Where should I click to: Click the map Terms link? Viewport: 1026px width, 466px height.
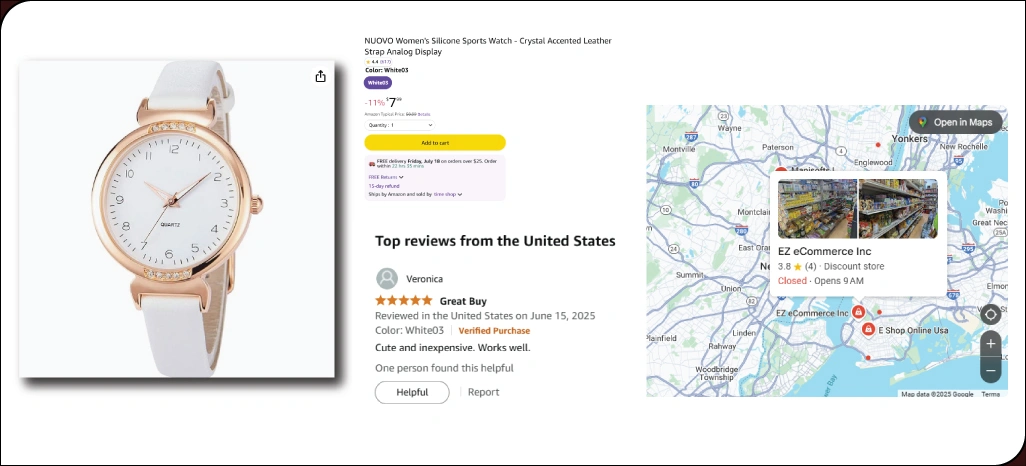point(991,394)
